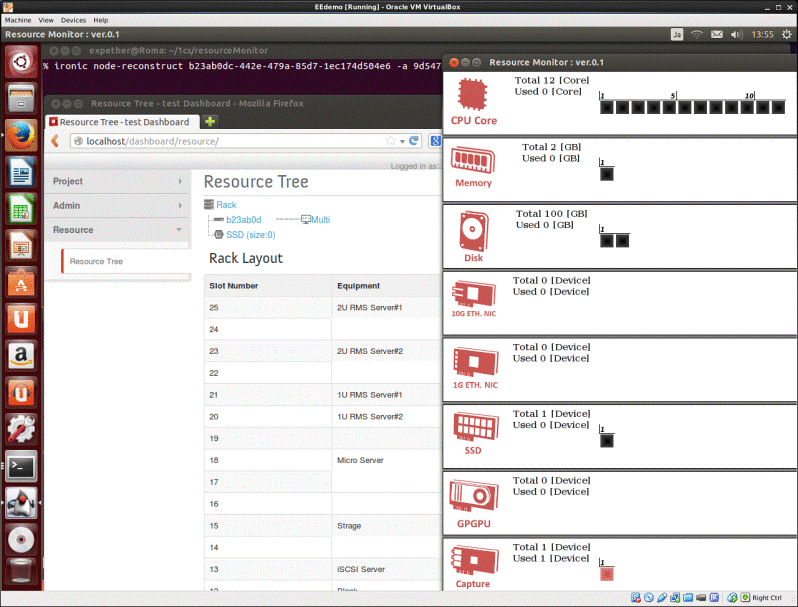This screenshot has height=607, width=798.
Task: Click the red used Capture device slot
Action: pos(606,574)
